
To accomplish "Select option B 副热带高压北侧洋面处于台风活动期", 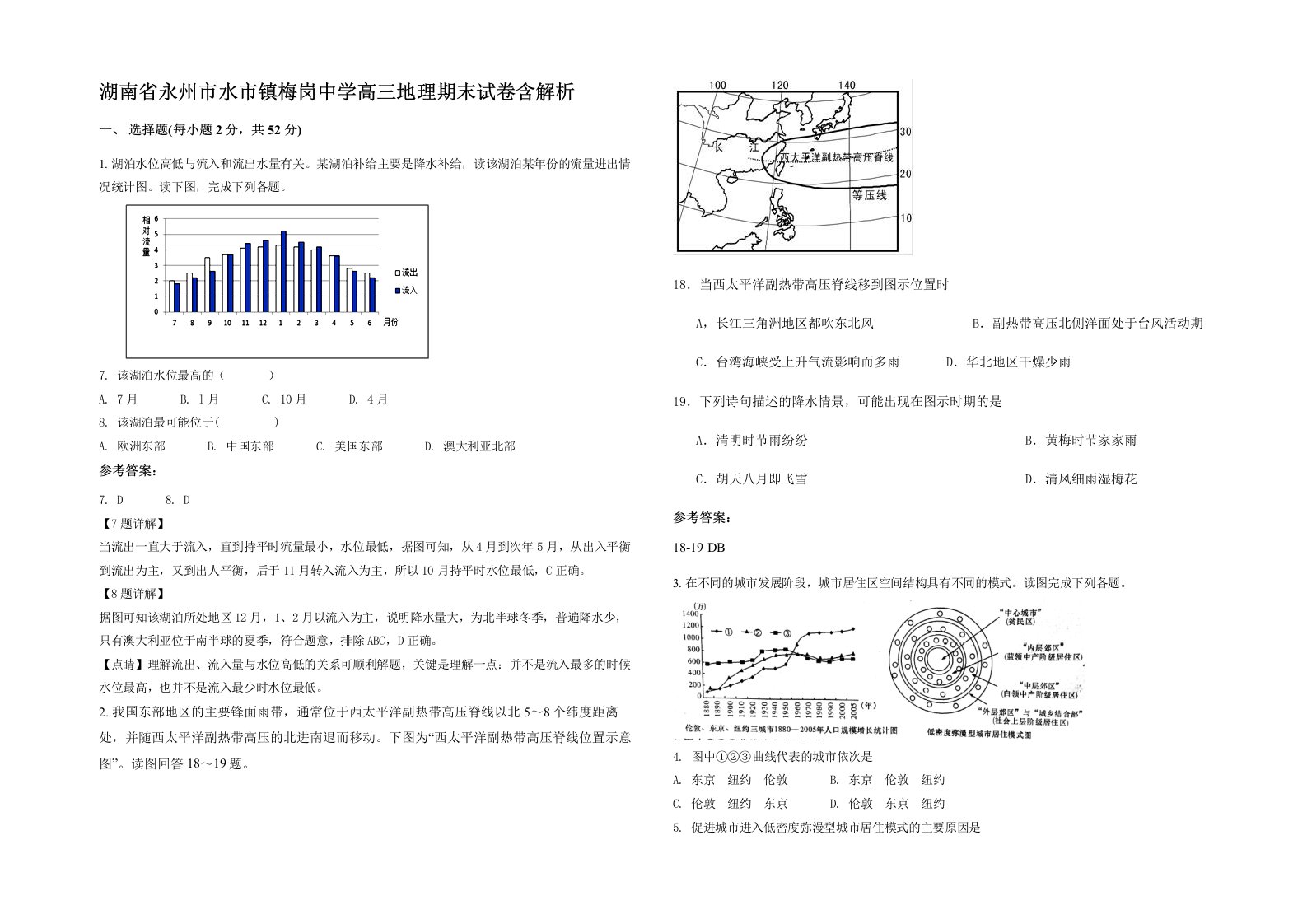I will coord(1087,324).
